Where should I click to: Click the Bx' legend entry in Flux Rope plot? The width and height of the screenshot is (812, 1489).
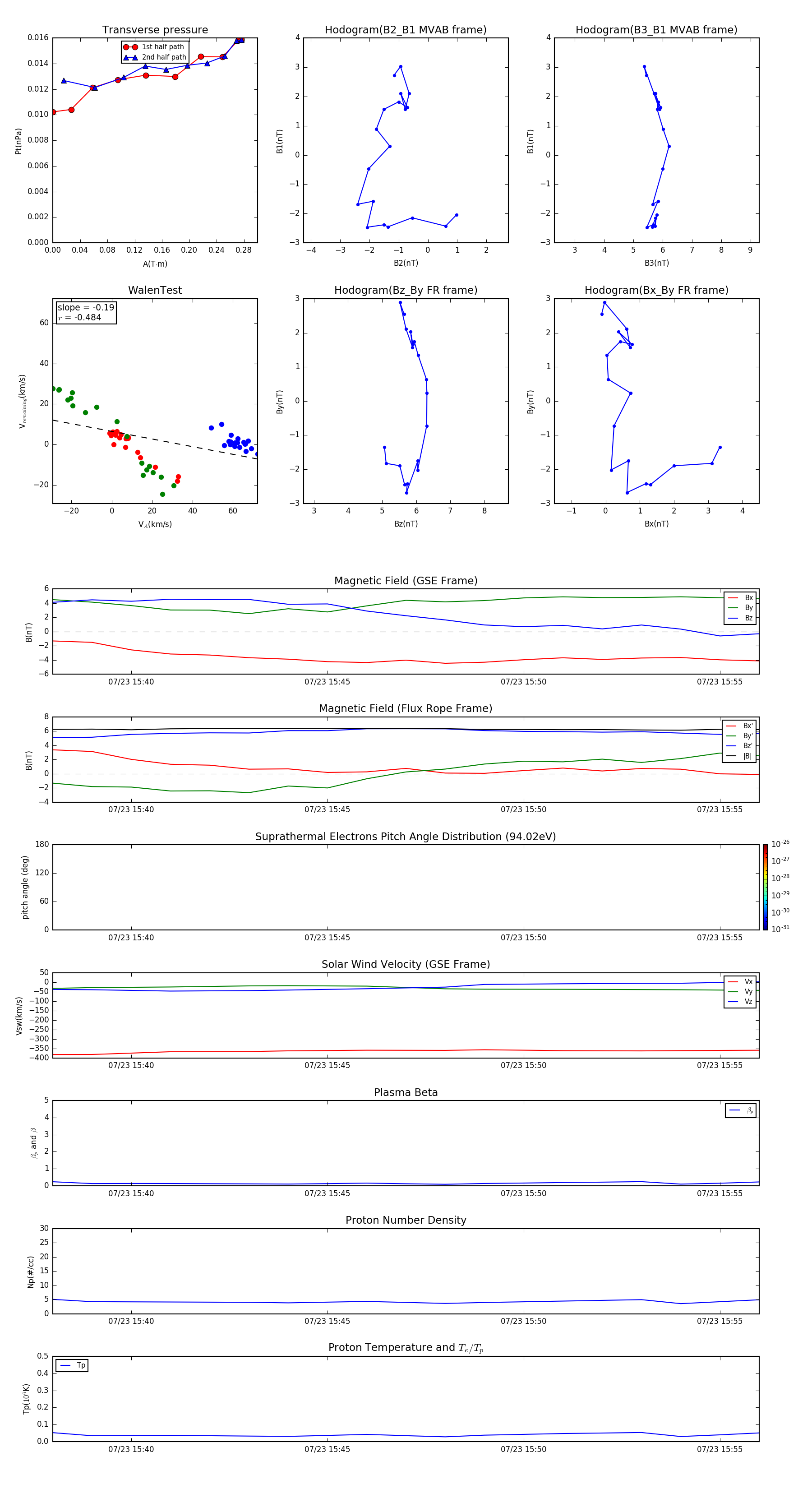click(x=740, y=726)
